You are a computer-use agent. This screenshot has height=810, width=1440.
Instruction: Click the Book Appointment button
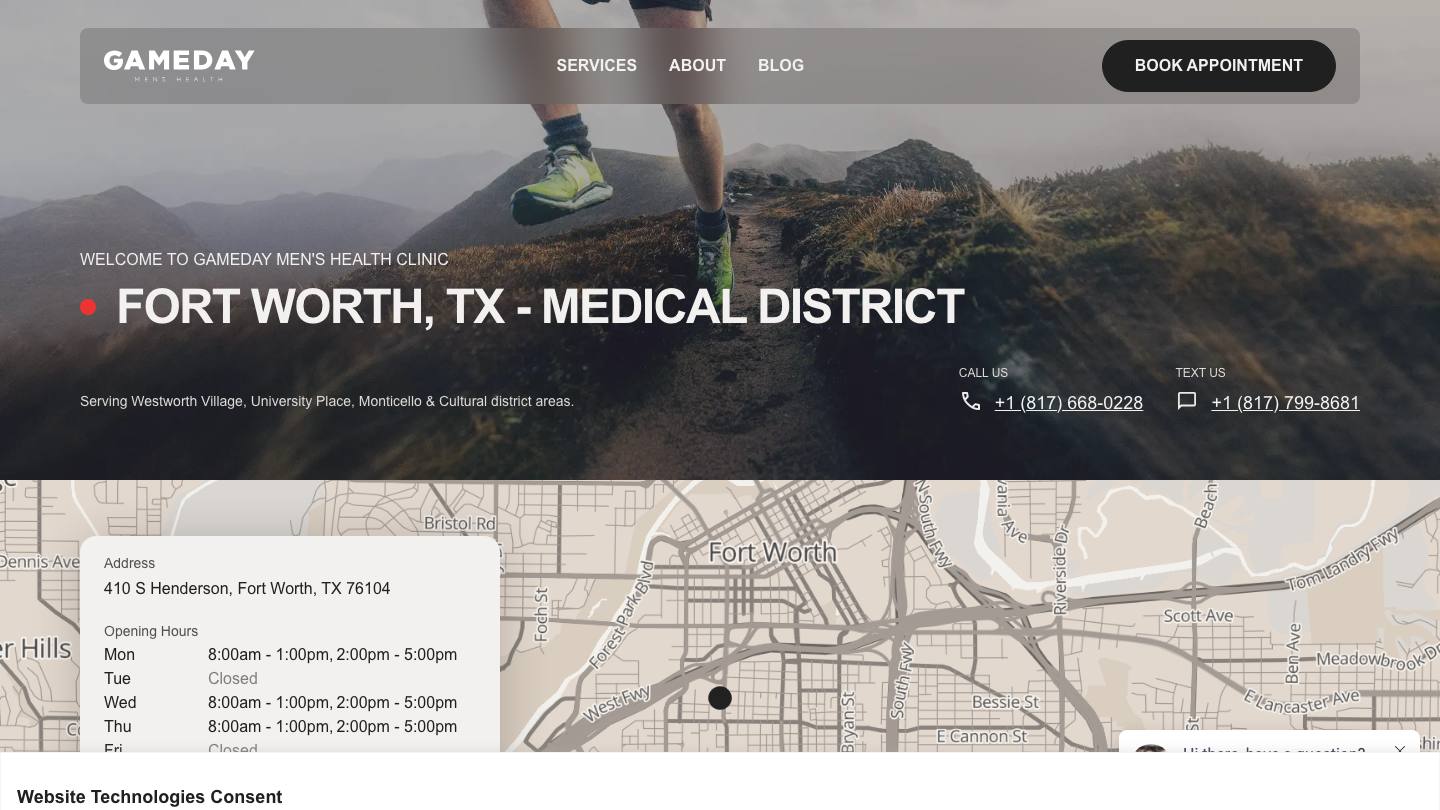click(1219, 66)
